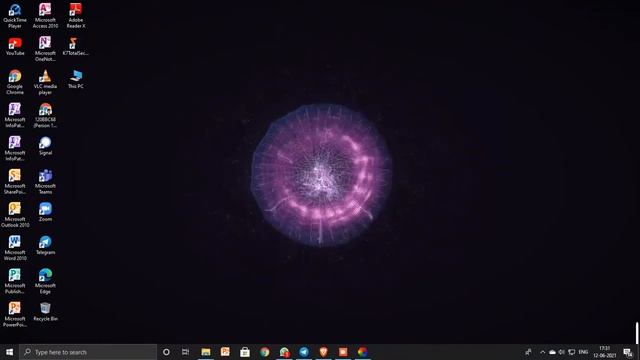
Task: Open the Adobe Reader X desktop shortcut
Action: (x=76, y=16)
